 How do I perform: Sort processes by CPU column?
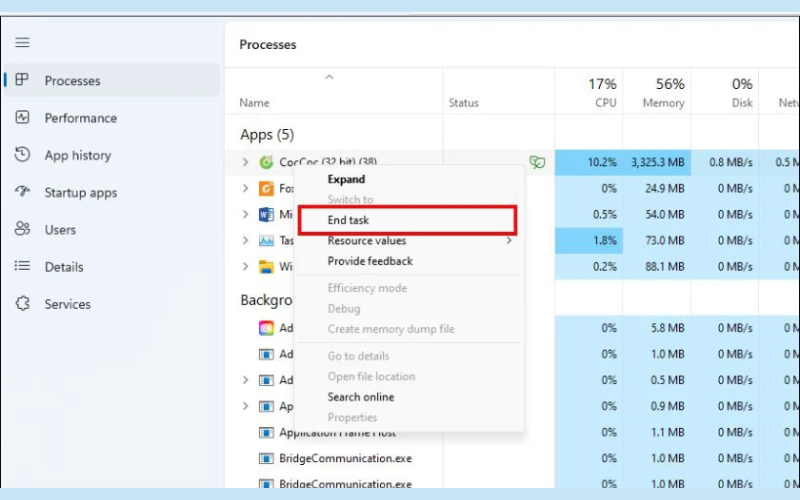(601, 93)
